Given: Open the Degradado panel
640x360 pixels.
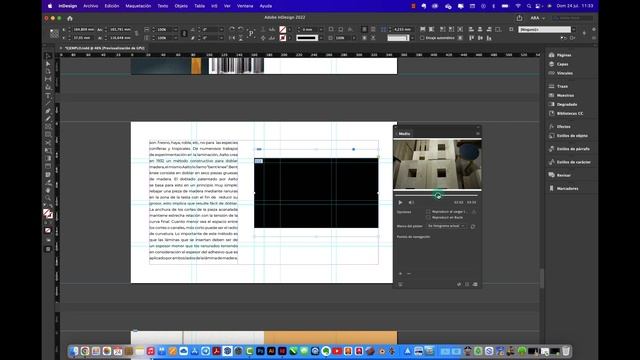Looking at the screenshot, I should point(567,104).
